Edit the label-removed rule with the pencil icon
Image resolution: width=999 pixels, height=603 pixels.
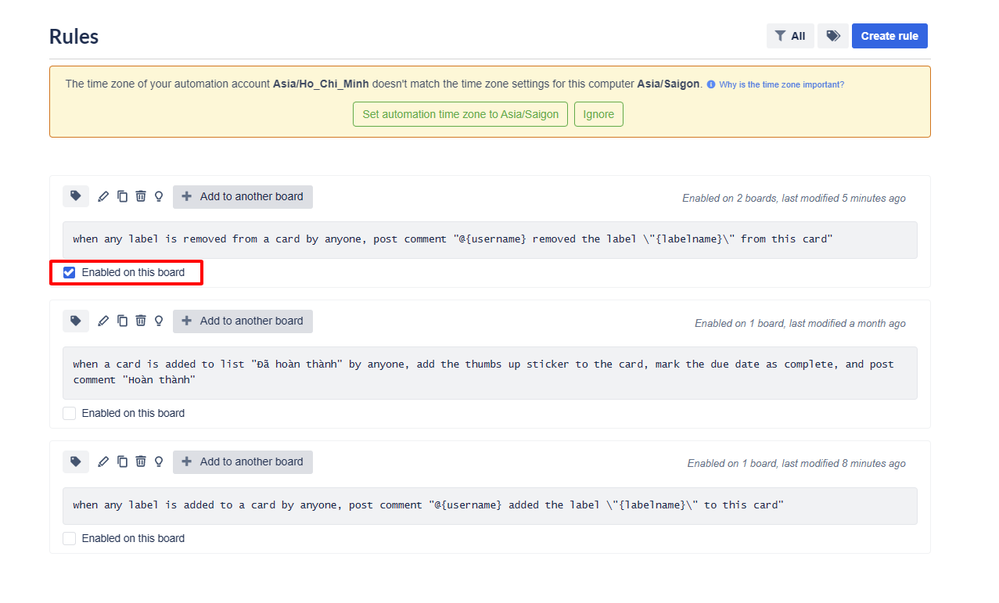click(x=103, y=196)
